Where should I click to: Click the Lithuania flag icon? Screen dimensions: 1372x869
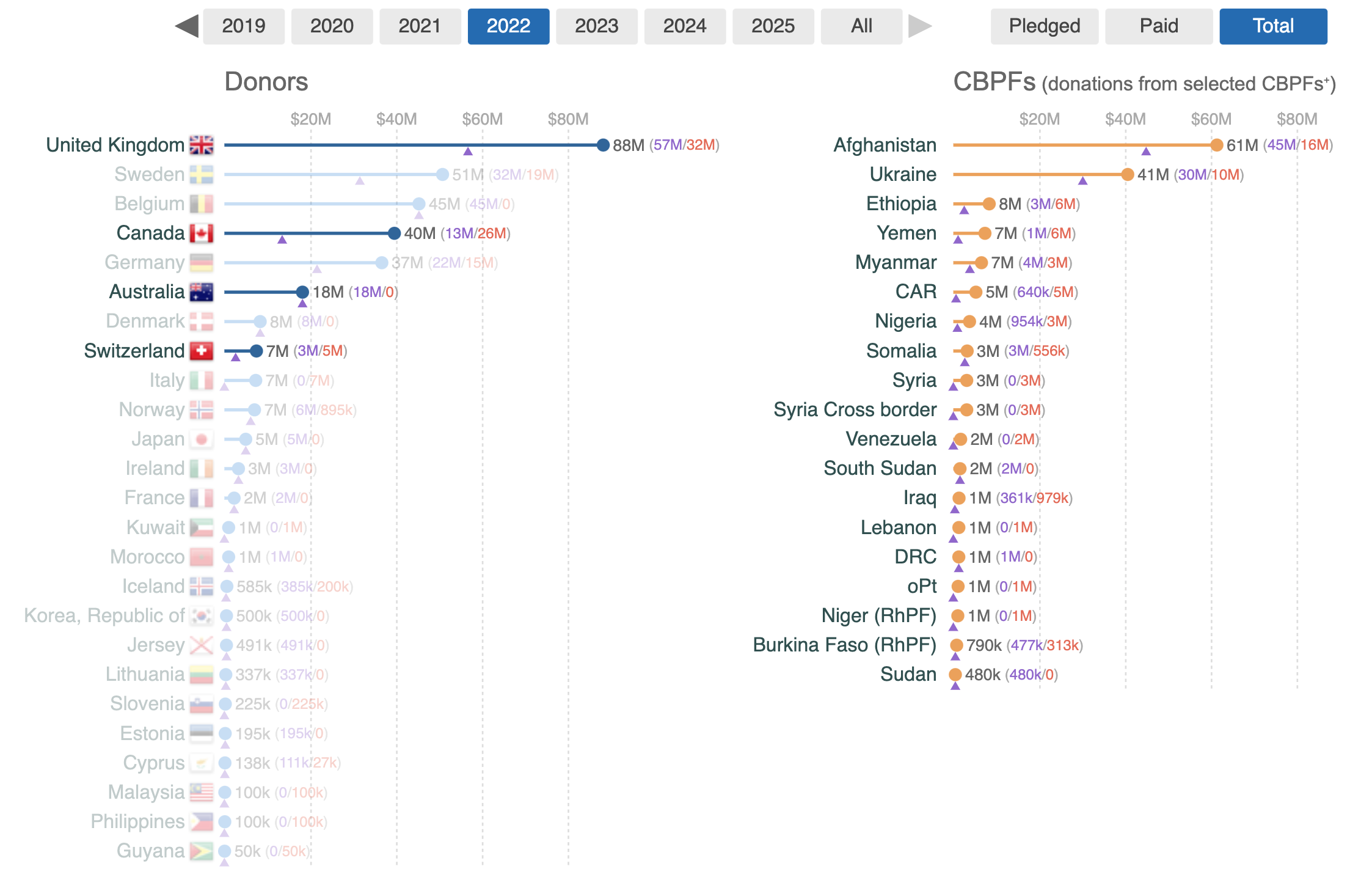click(x=201, y=674)
